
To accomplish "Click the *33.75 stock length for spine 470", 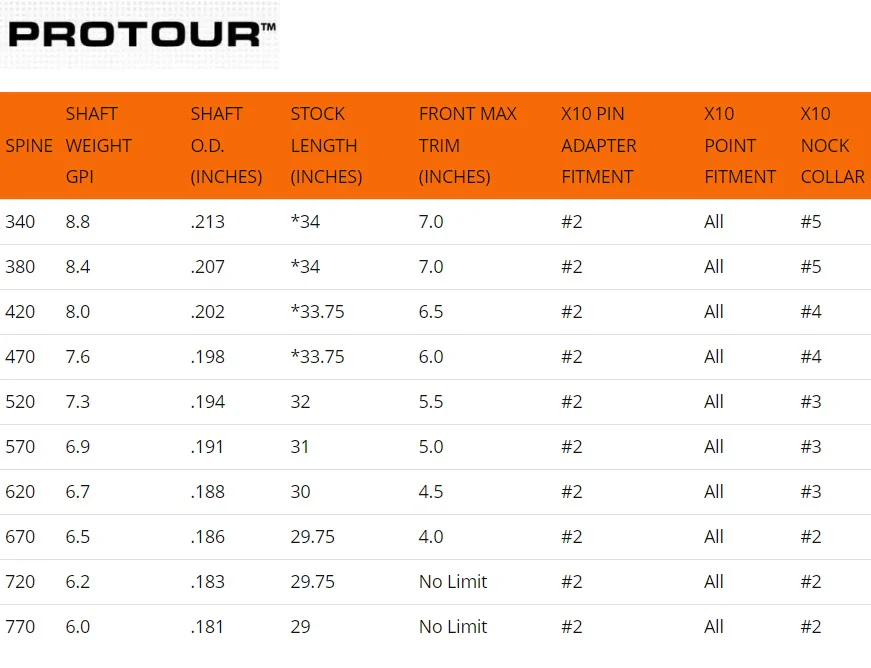I will pyautogui.click(x=318, y=356).
